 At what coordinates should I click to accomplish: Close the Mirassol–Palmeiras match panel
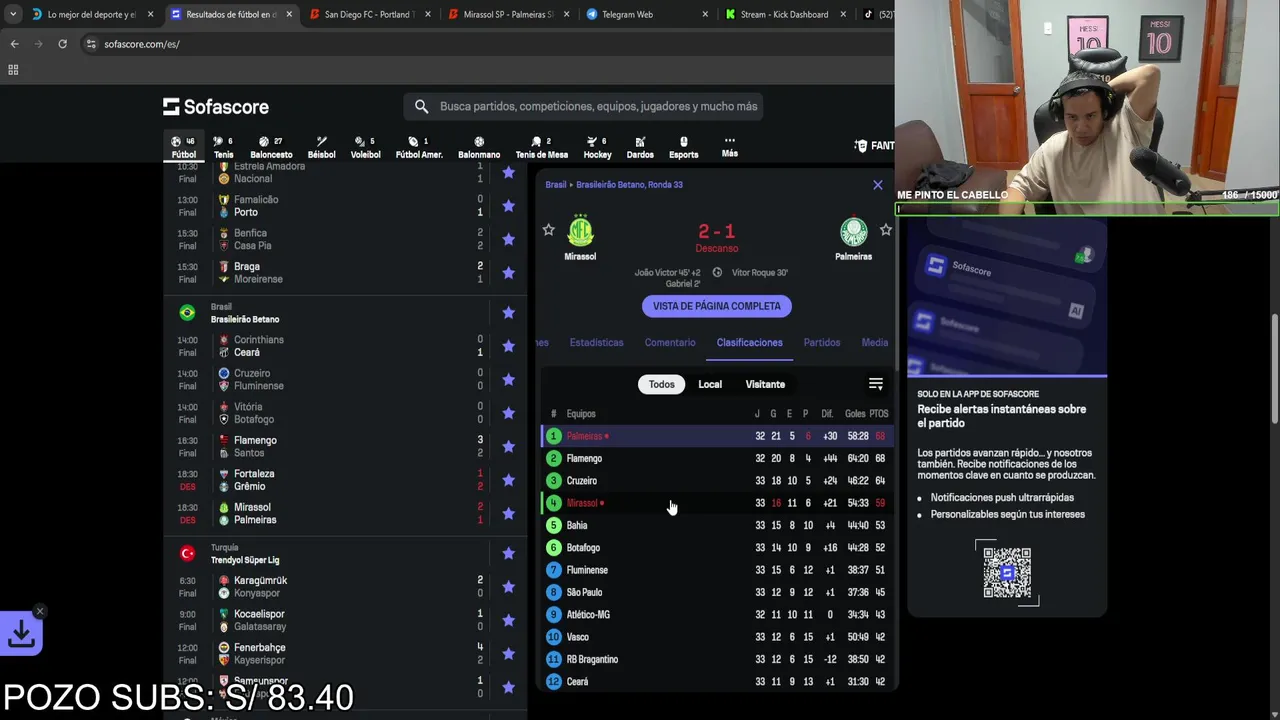pyautogui.click(x=878, y=185)
